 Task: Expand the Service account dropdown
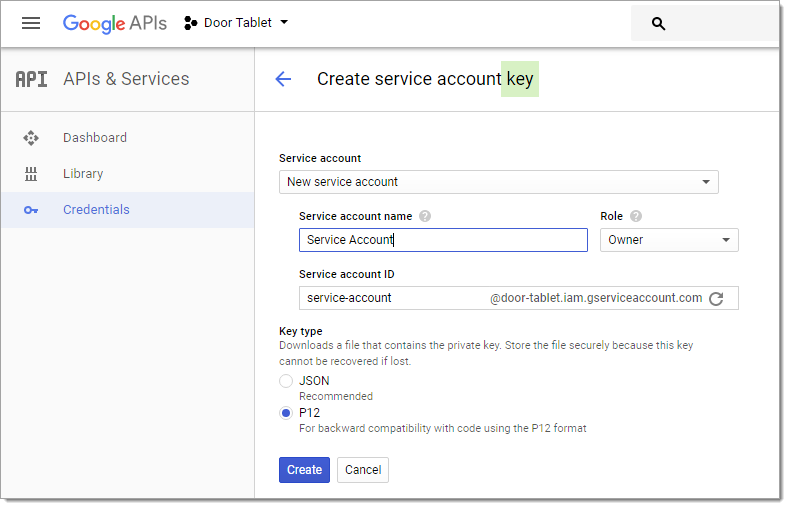coord(499,182)
